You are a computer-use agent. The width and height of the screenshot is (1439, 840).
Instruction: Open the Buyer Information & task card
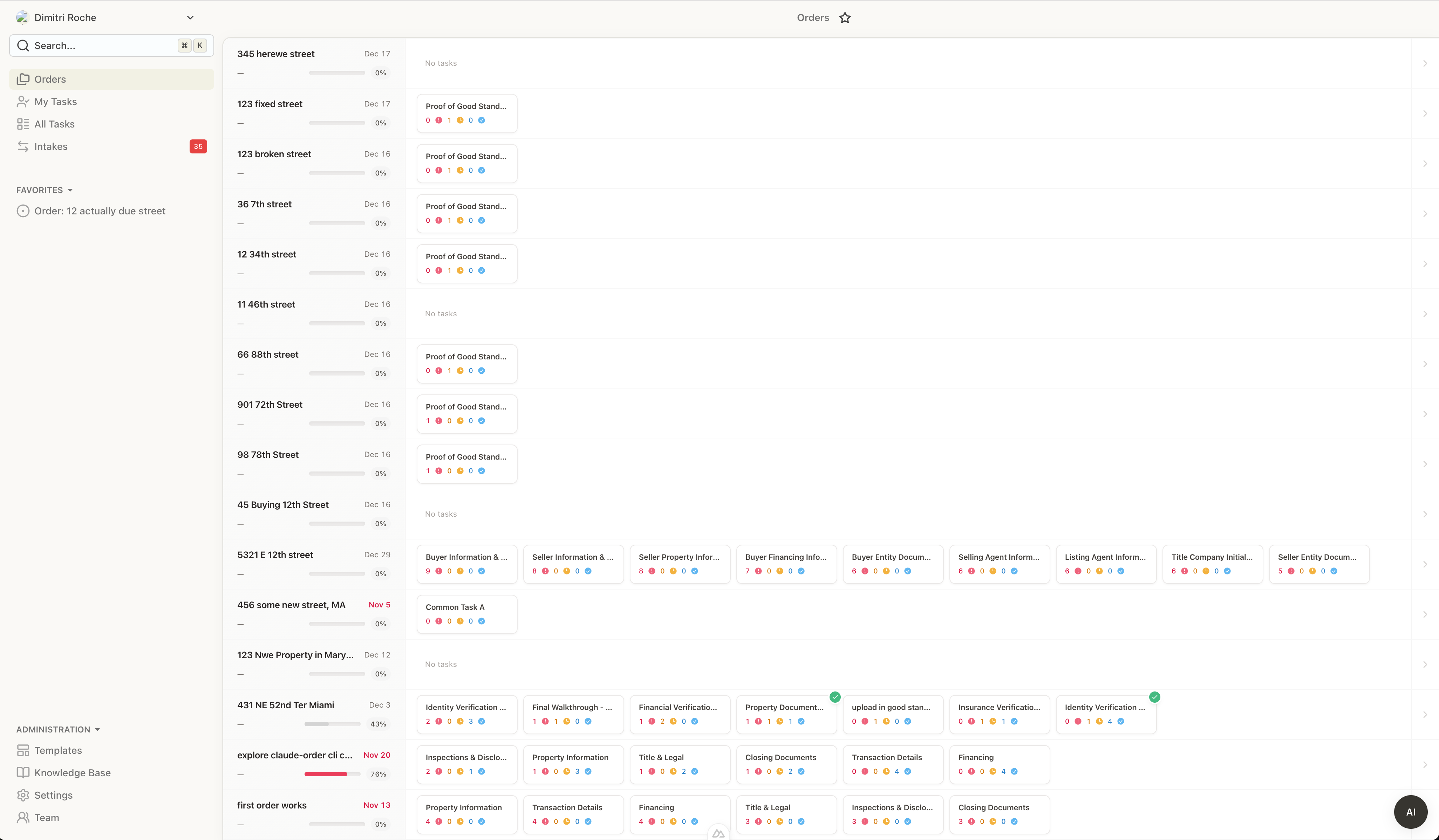(466, 563)
